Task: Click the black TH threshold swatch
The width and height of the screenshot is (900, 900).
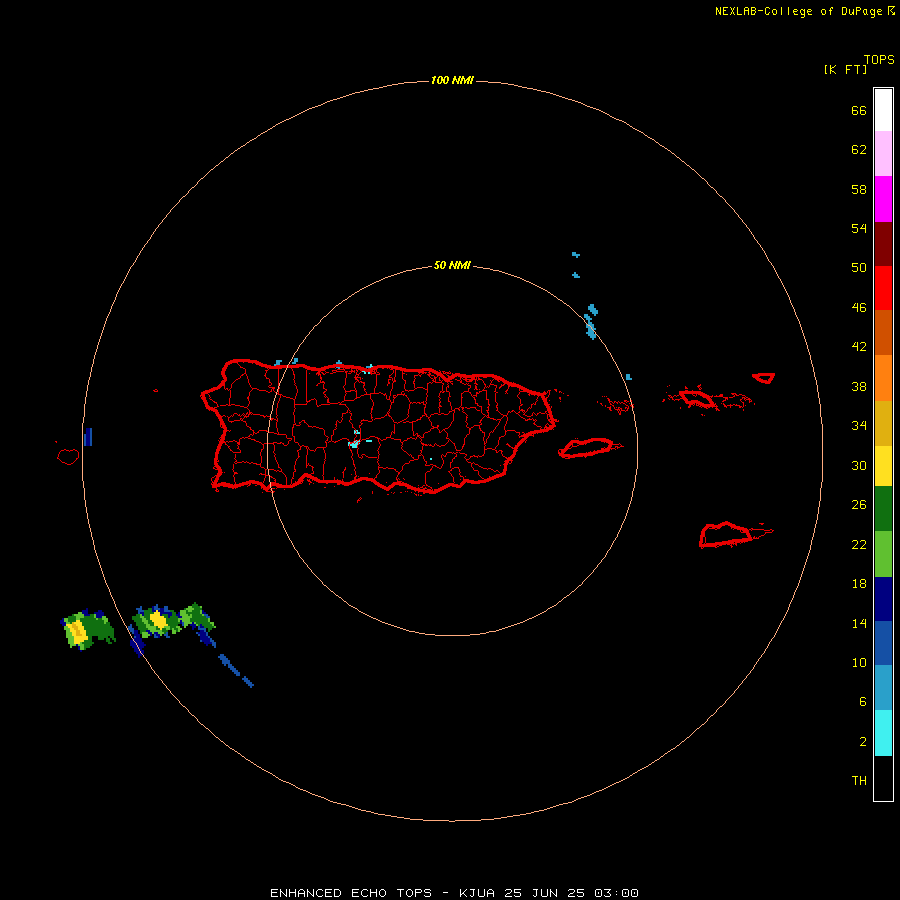Action: pos(883,778)
